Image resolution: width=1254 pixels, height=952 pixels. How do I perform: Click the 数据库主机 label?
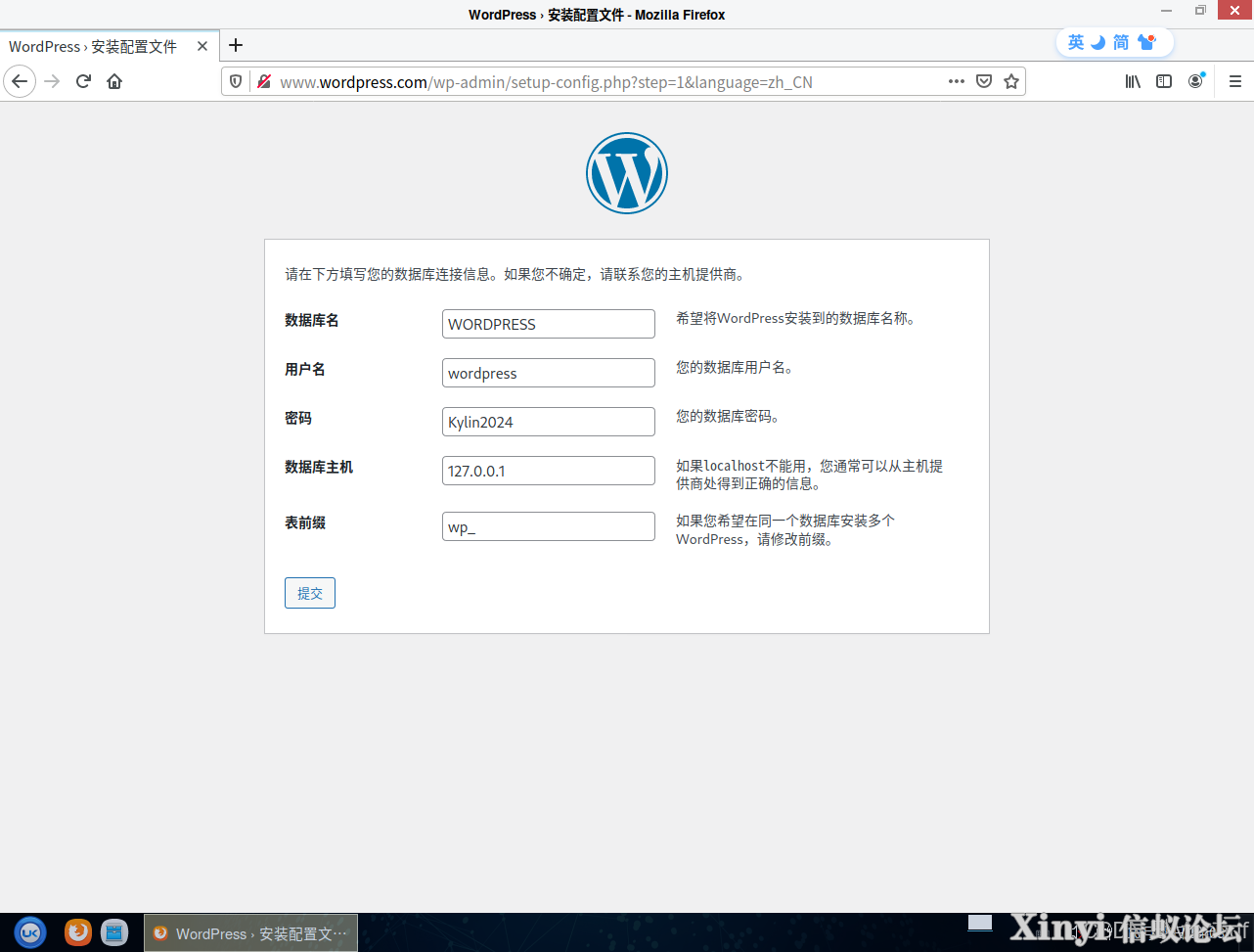pyautogui.click(x=319, y=467)
